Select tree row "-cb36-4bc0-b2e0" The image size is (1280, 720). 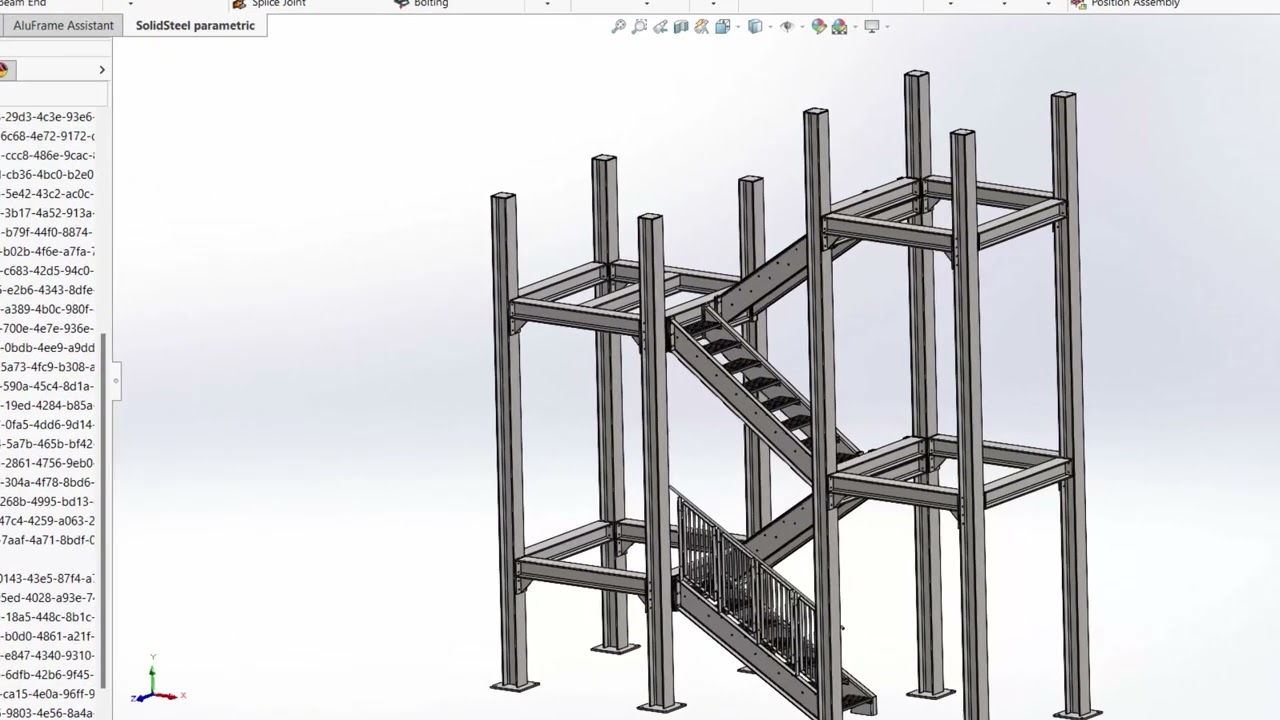tap(48, 174)
